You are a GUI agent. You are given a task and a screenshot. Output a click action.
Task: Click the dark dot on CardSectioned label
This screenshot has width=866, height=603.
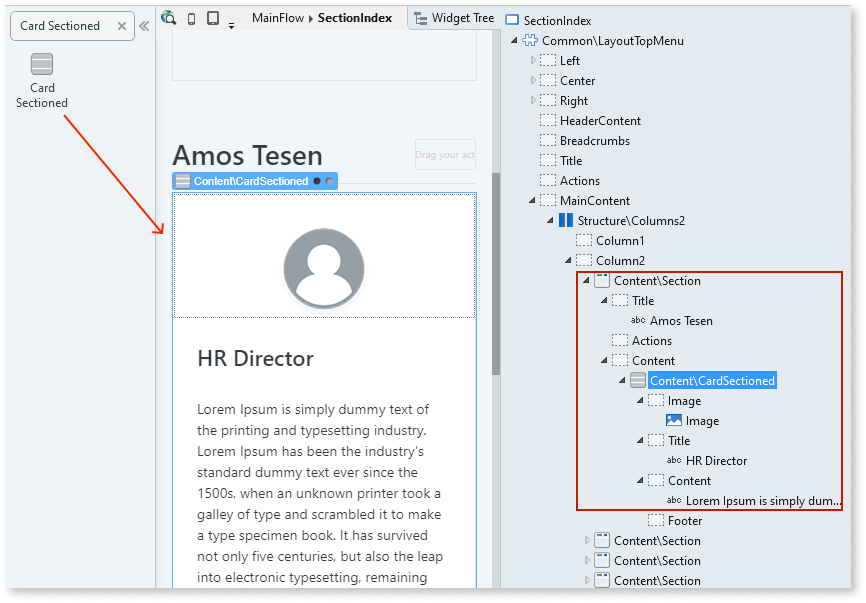(317, 181)
